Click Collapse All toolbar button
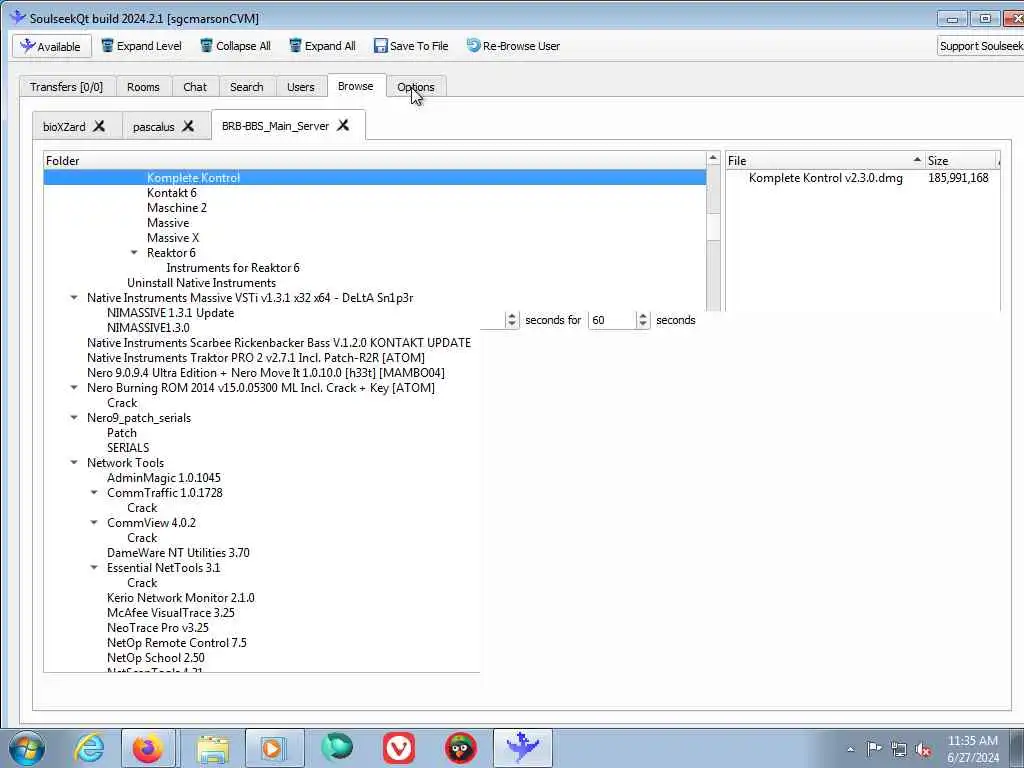1024x768 pixels. coord(235,46)
